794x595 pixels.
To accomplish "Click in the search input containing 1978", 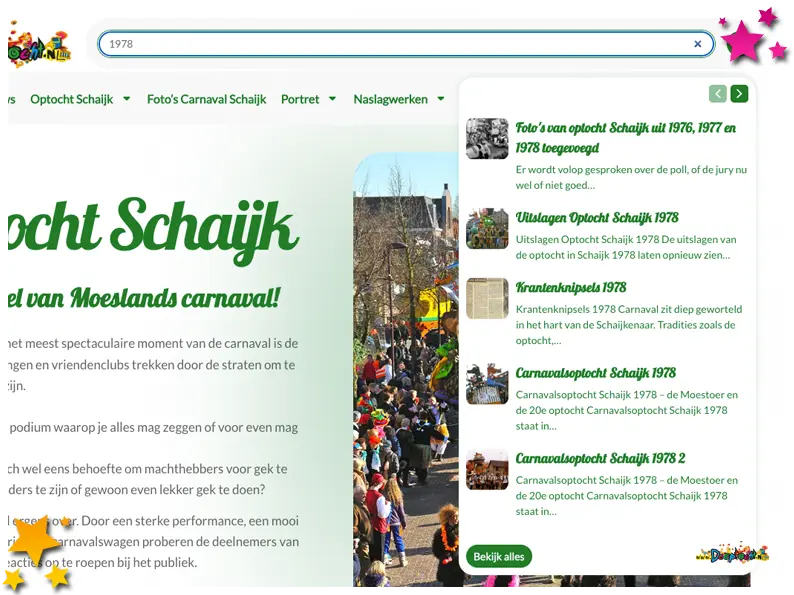I will coord(400,44).
